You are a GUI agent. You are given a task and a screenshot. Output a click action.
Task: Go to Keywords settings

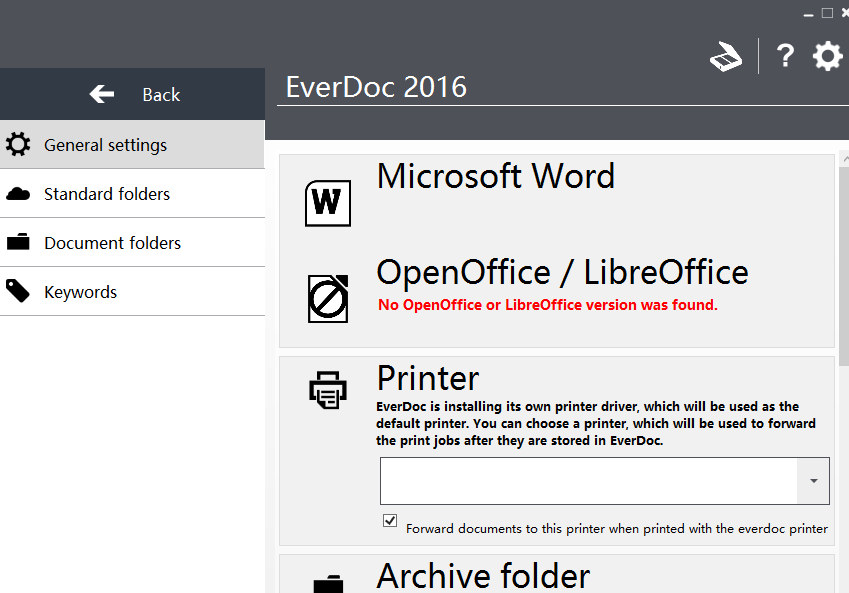[x=80, y=292]
